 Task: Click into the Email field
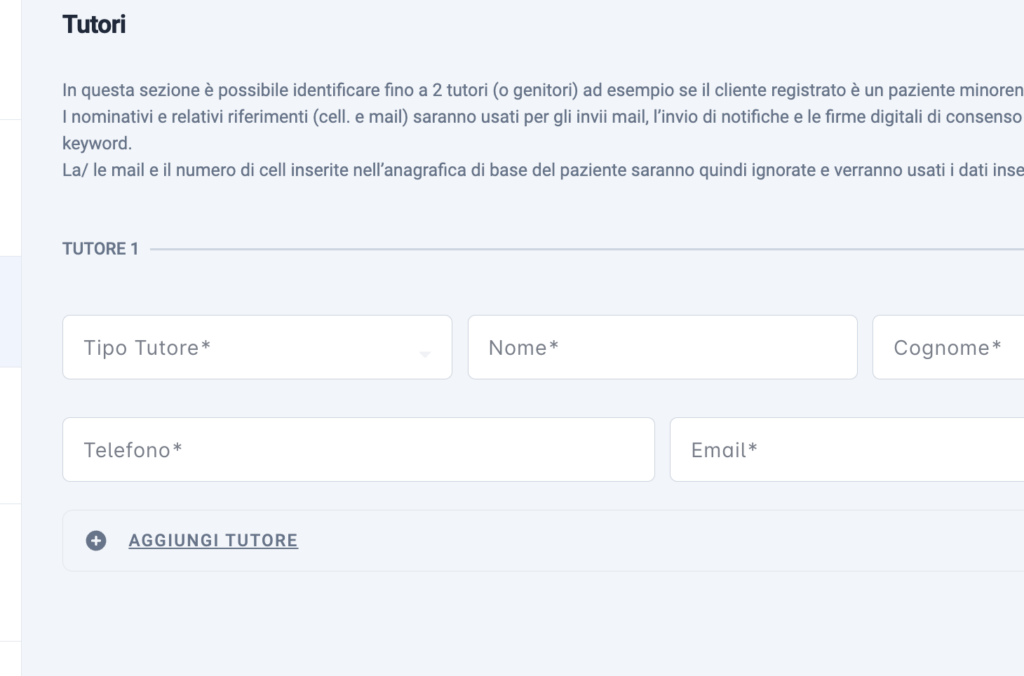tap(847, 450)
